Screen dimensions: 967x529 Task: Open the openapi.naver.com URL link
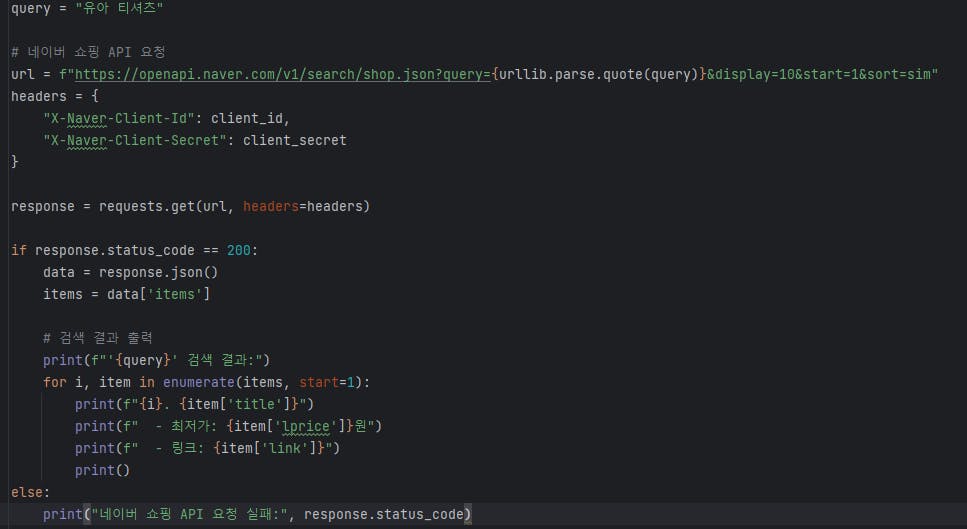[x=282, y=74]
